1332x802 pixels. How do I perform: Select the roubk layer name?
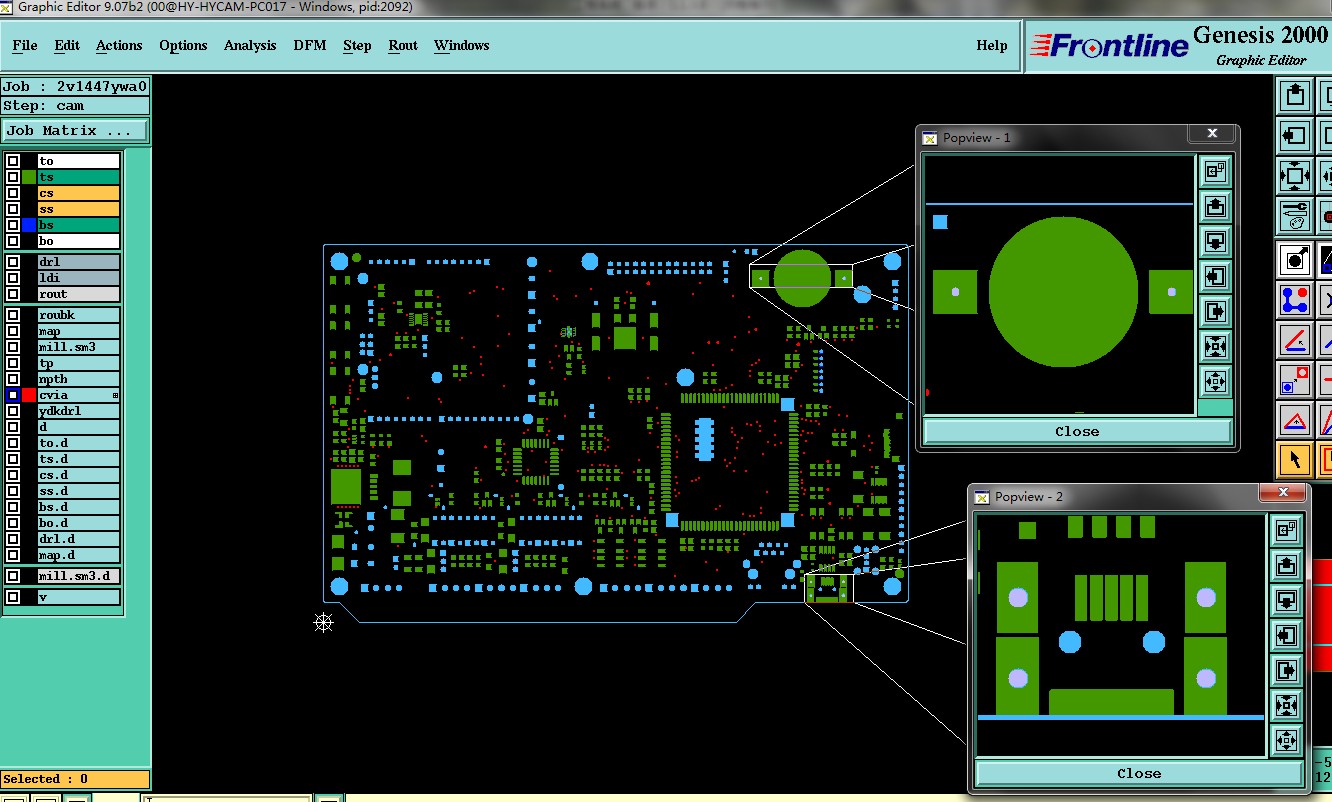79,315
